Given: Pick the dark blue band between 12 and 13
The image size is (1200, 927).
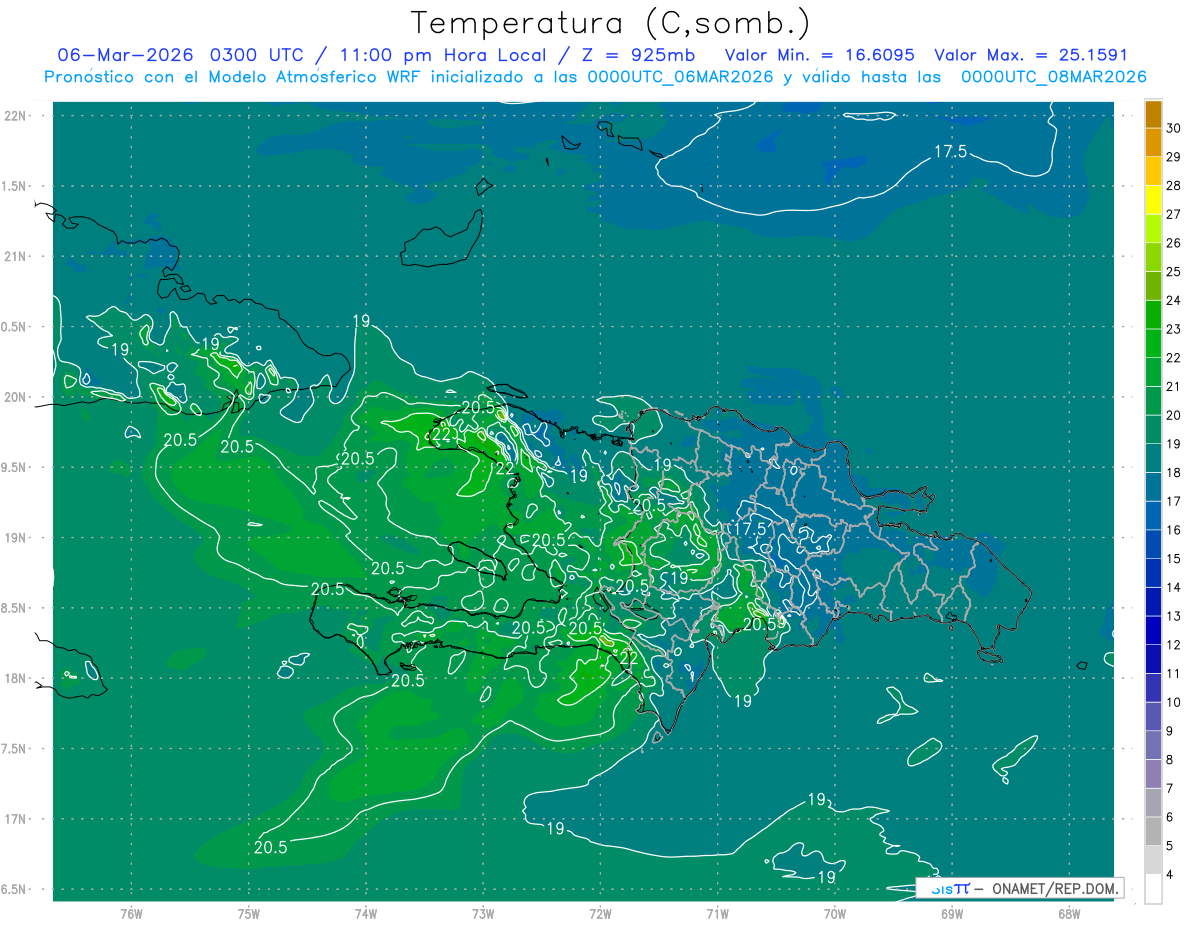Looking at the screenshot, I should (x=1153, y=631).
